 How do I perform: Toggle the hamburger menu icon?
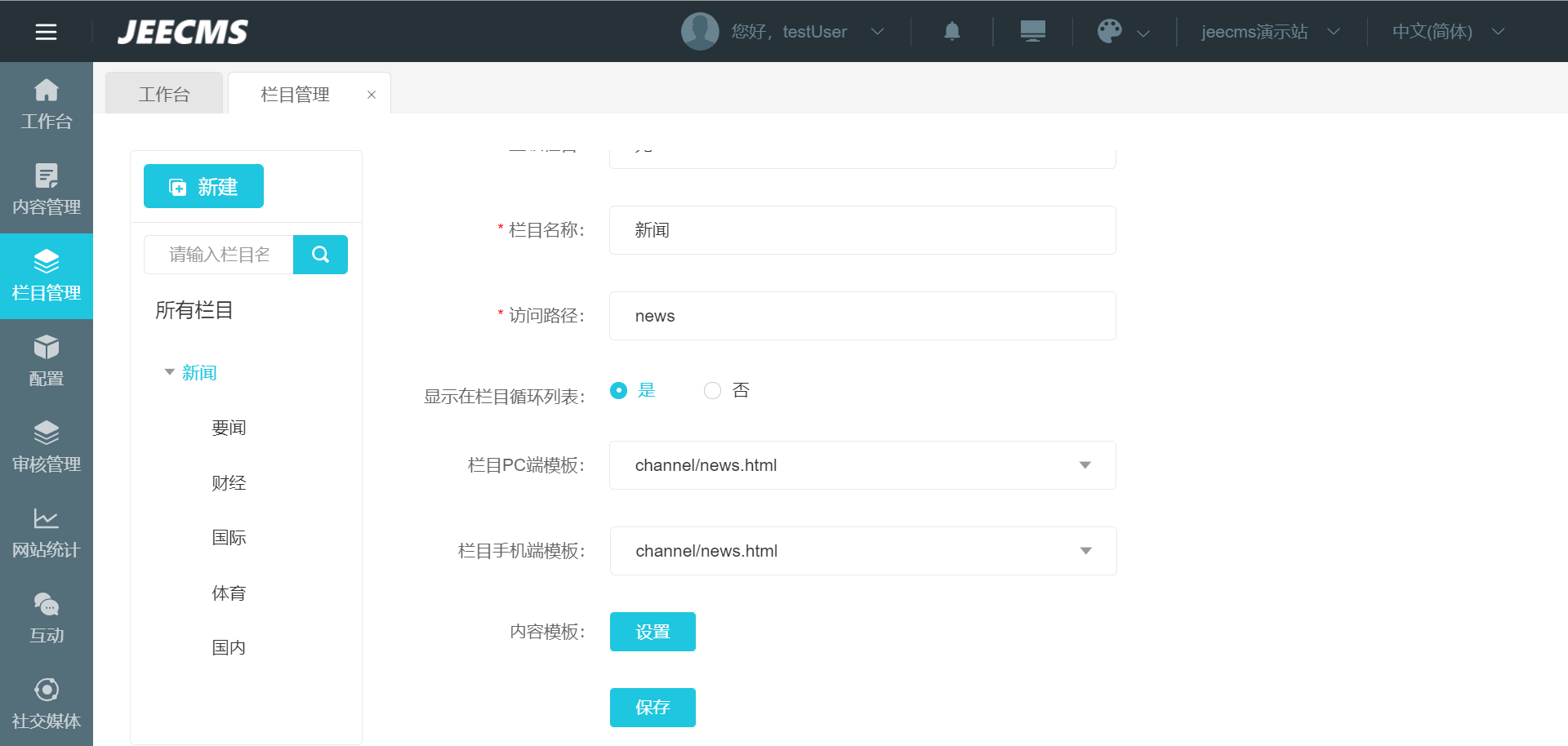coord(46,32)
